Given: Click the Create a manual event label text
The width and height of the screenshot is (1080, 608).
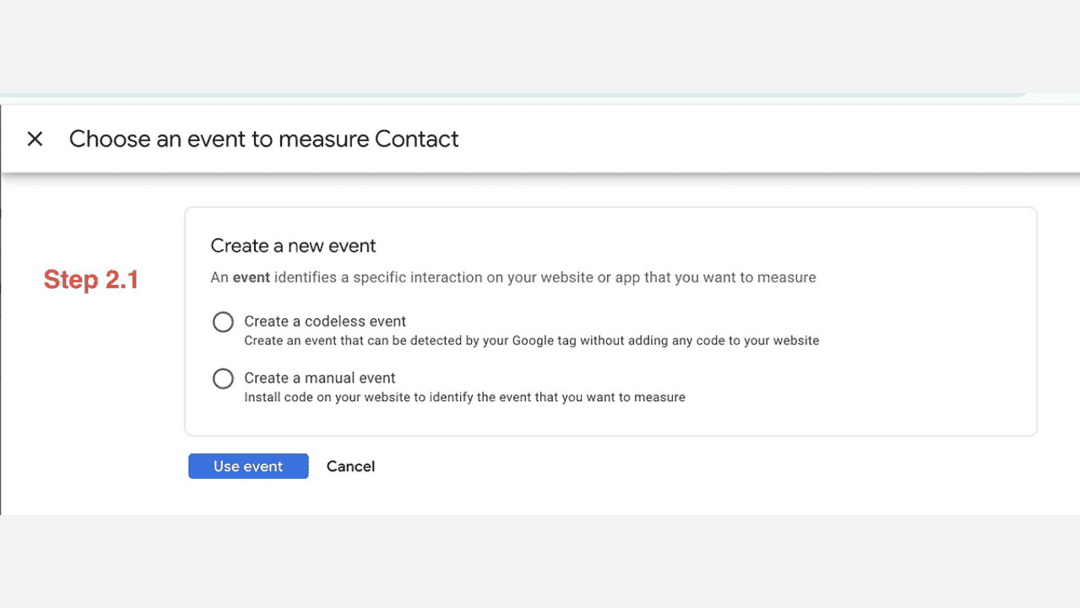Looking at the screenshot, I should [x=320, y=378].
